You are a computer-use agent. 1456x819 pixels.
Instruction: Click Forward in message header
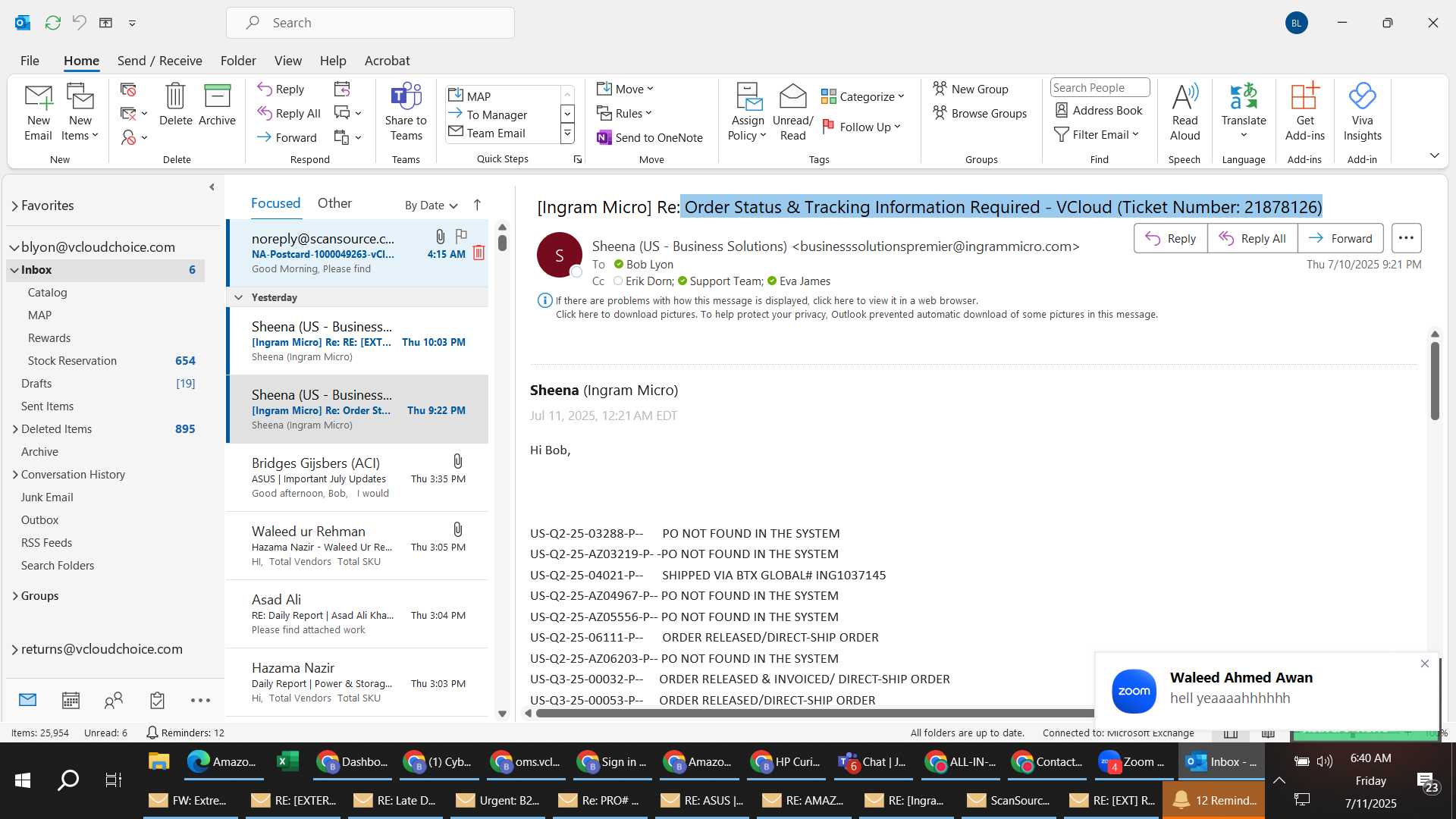(x=1340, y=238)
